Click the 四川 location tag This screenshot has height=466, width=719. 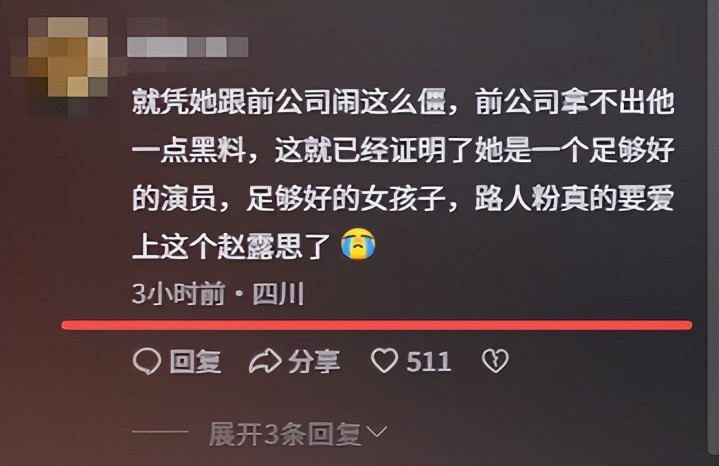coord(278,294)
